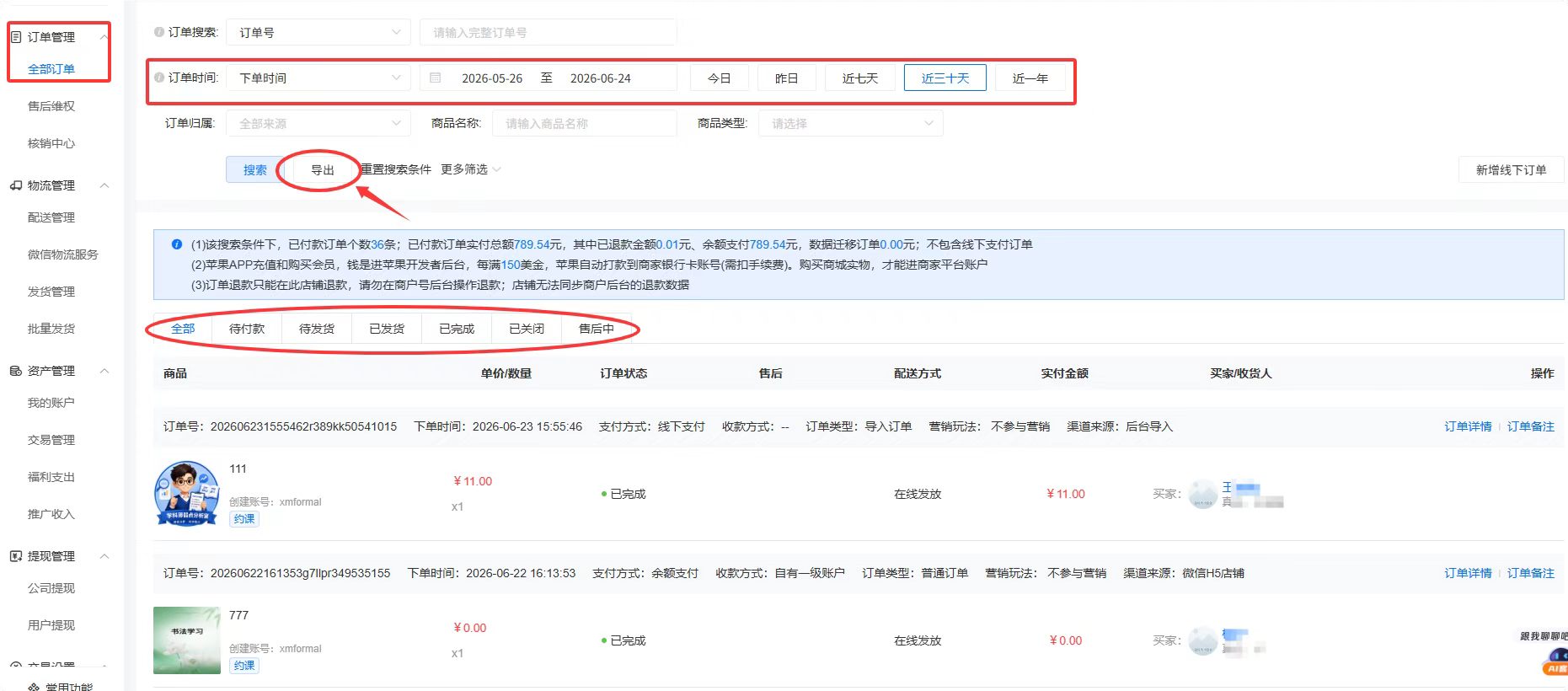1568x691 pixels.
Task: Open 订单备注 for order ending 349535155
Action: 1531,573
